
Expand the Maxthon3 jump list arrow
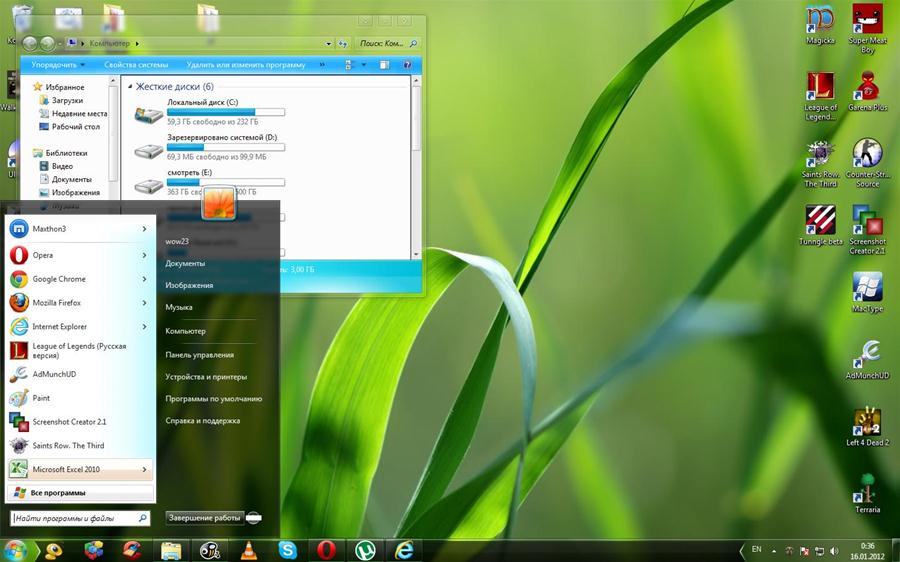pyautogui.click(x=145, y=229)
